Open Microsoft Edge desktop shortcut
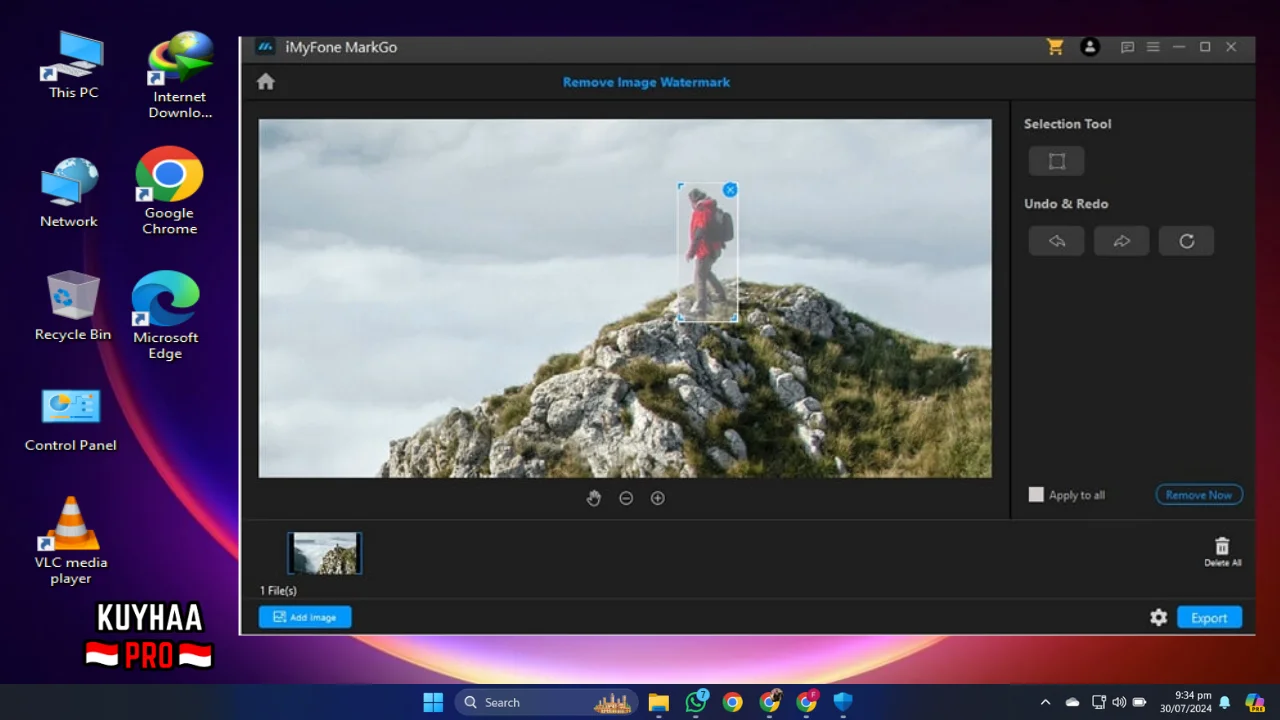Screen dimensions: 1280x720 click(166, 315)
